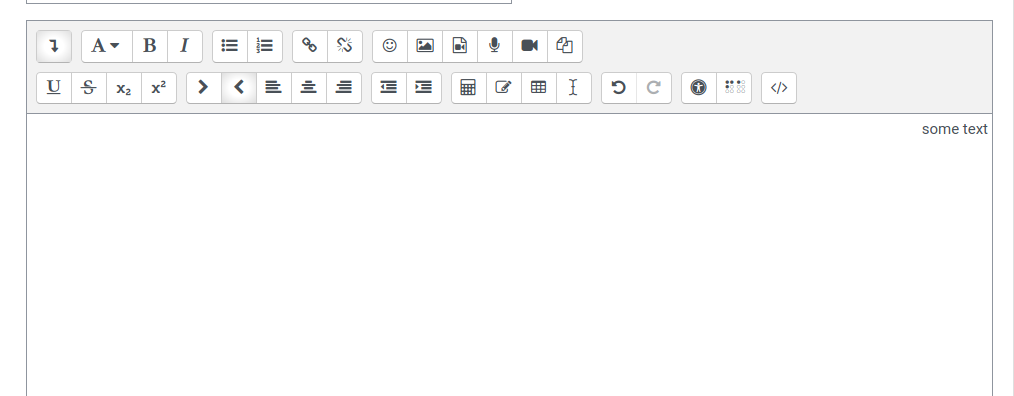This screenshot has height=396, width=1014.
Task: Insert a table
Action: coord(539,87)
